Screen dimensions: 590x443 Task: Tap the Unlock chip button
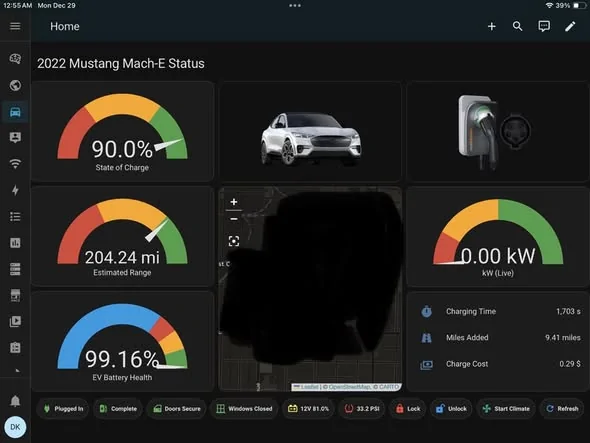coord(451,409)
